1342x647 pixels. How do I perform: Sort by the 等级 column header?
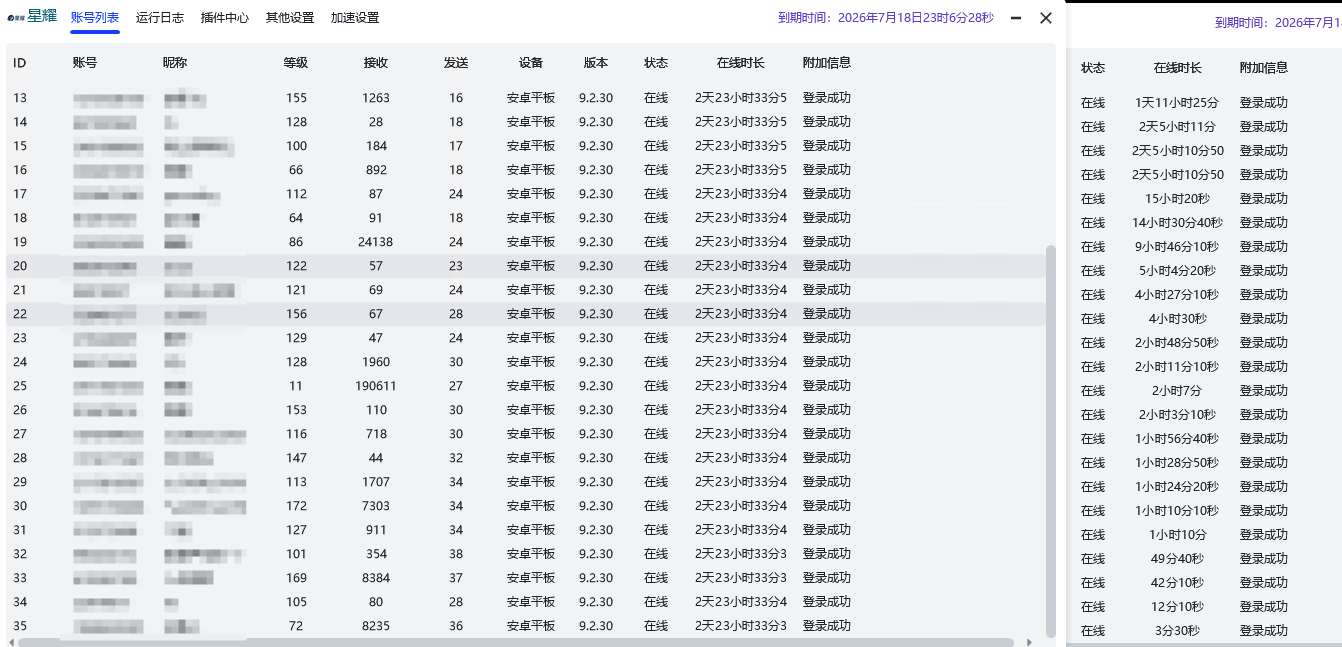click(296, 63)
